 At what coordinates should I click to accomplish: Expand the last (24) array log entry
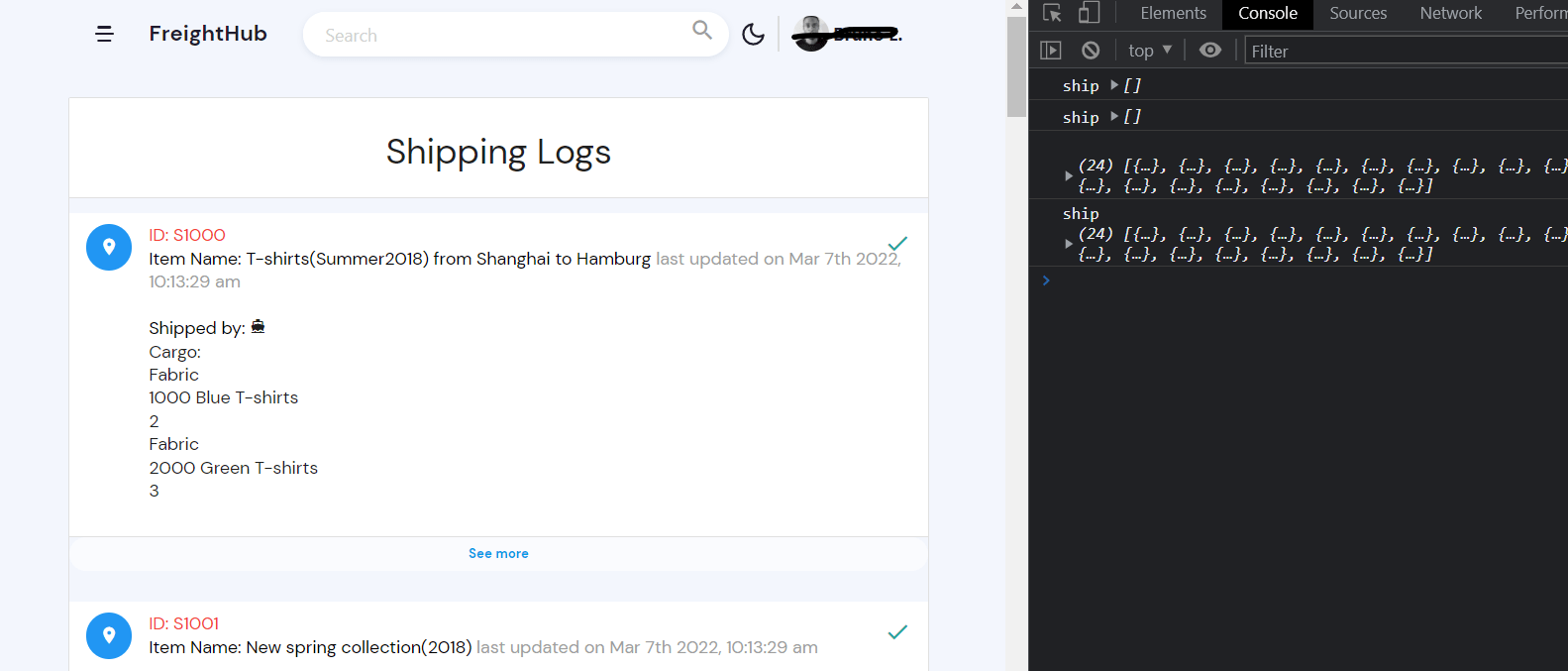coord(1069,244)
